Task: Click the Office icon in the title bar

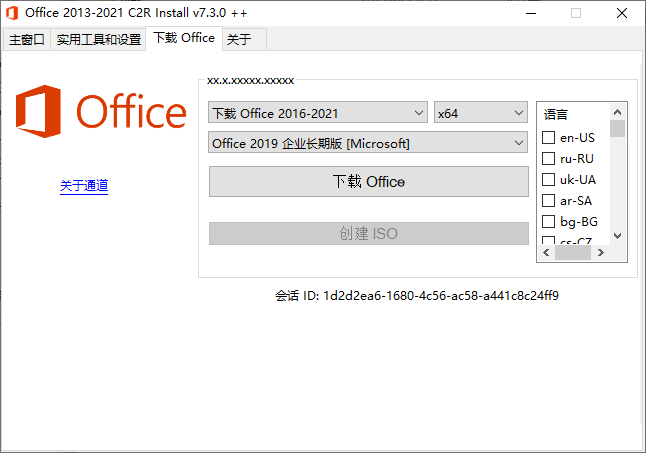Action: click(12, 13)
